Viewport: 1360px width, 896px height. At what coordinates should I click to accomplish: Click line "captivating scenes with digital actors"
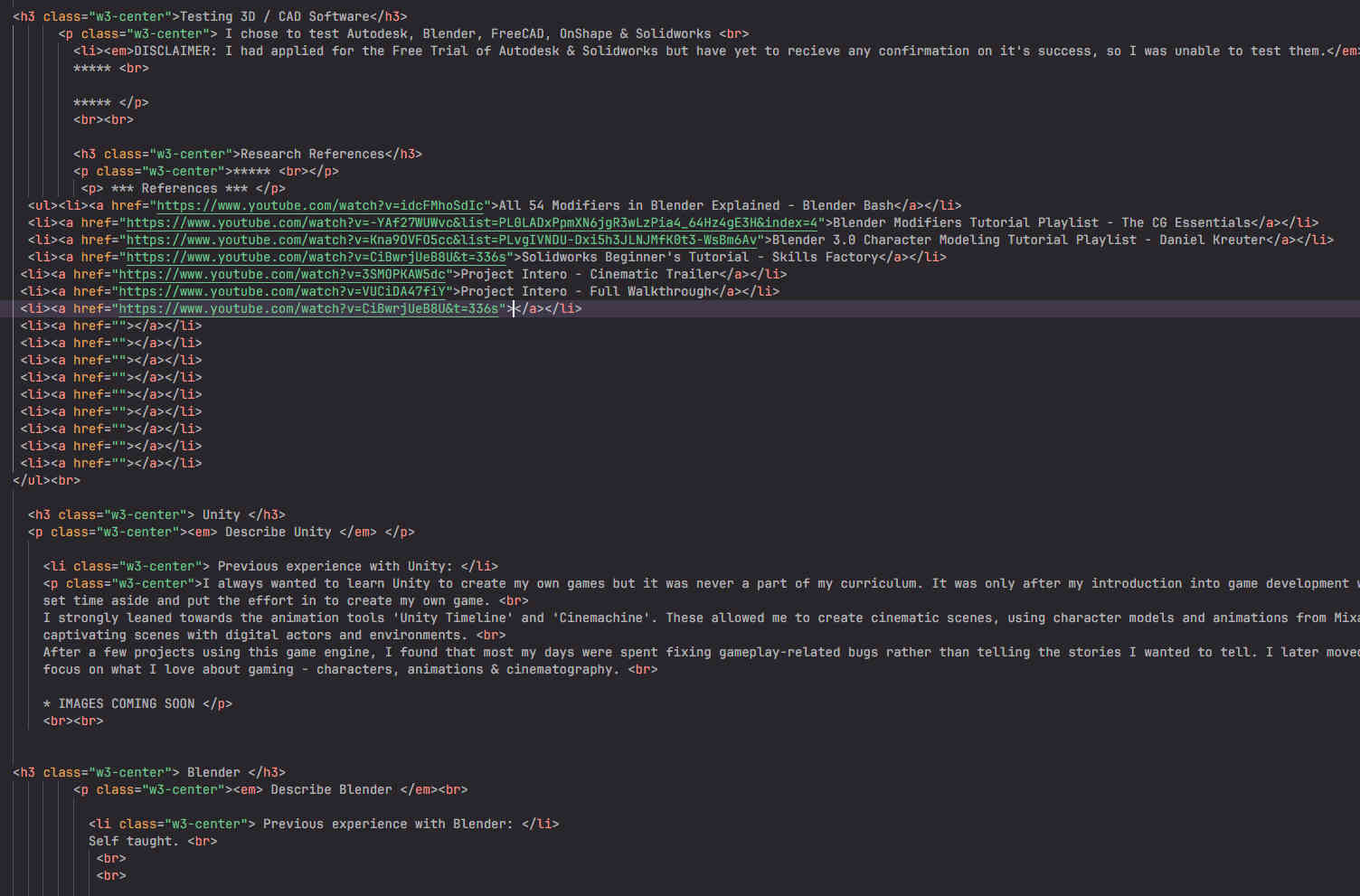[x=274, y=635]
